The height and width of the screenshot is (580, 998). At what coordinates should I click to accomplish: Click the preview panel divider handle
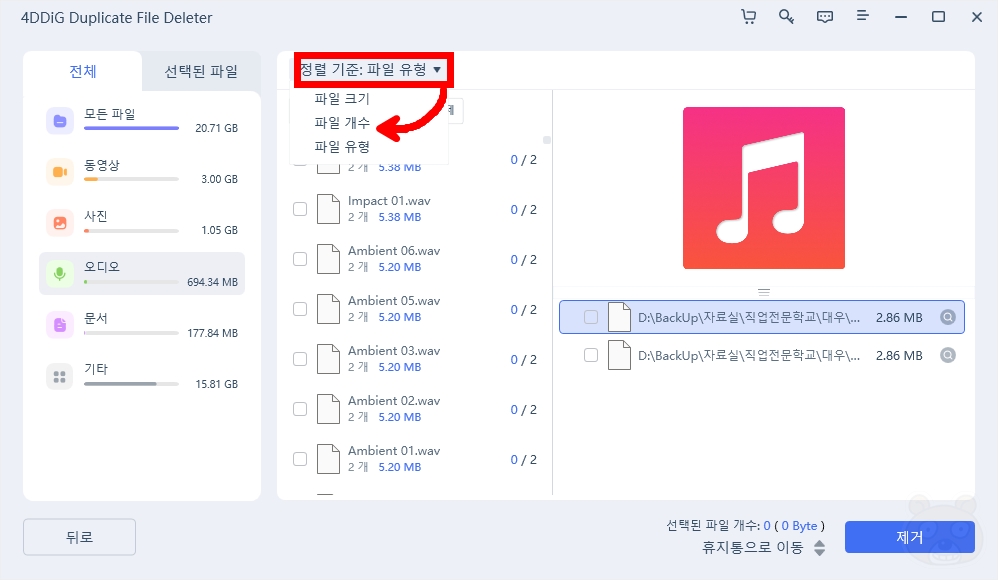[x=764, y=292]
